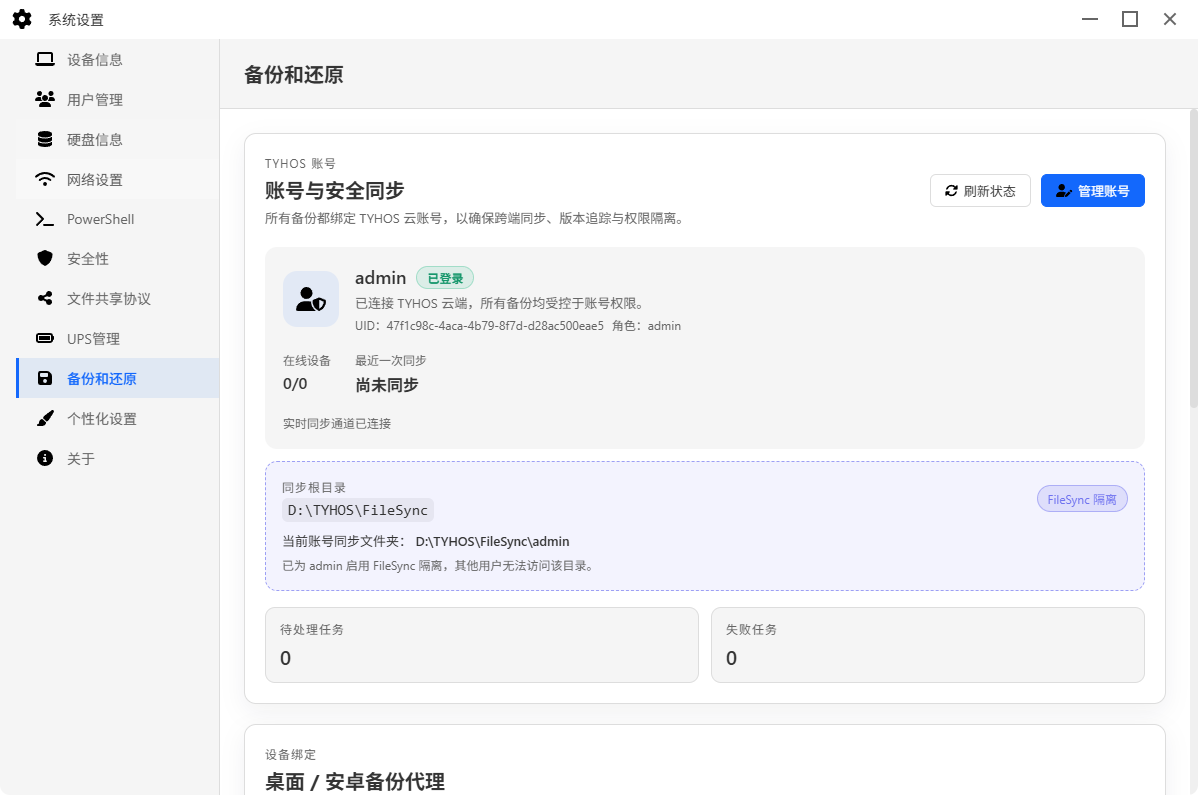Click the laptop icon beside 设备信息
The width and height of the screenshot is (1198, 795).
pyautogui.click(x=45, y=60)
